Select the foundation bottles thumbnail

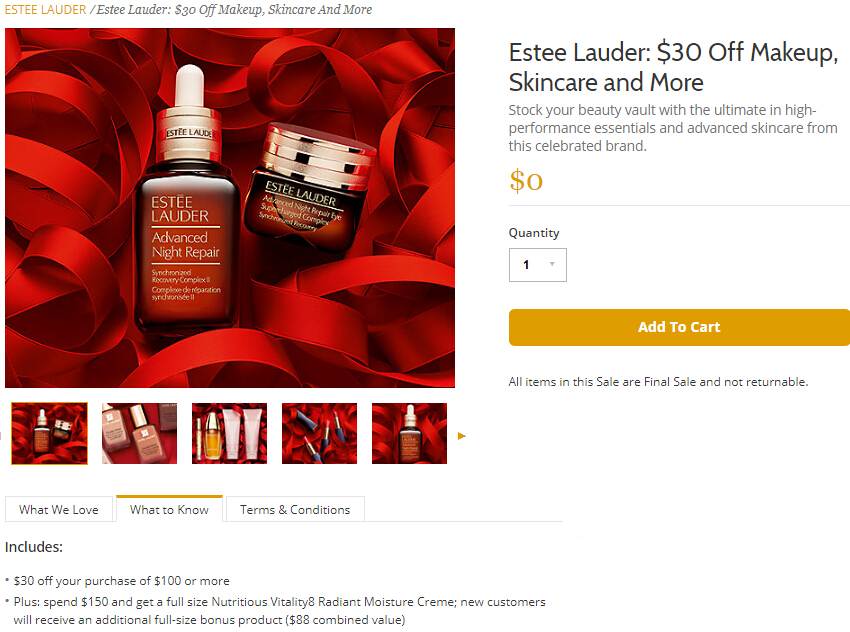[x=139, y=433]
